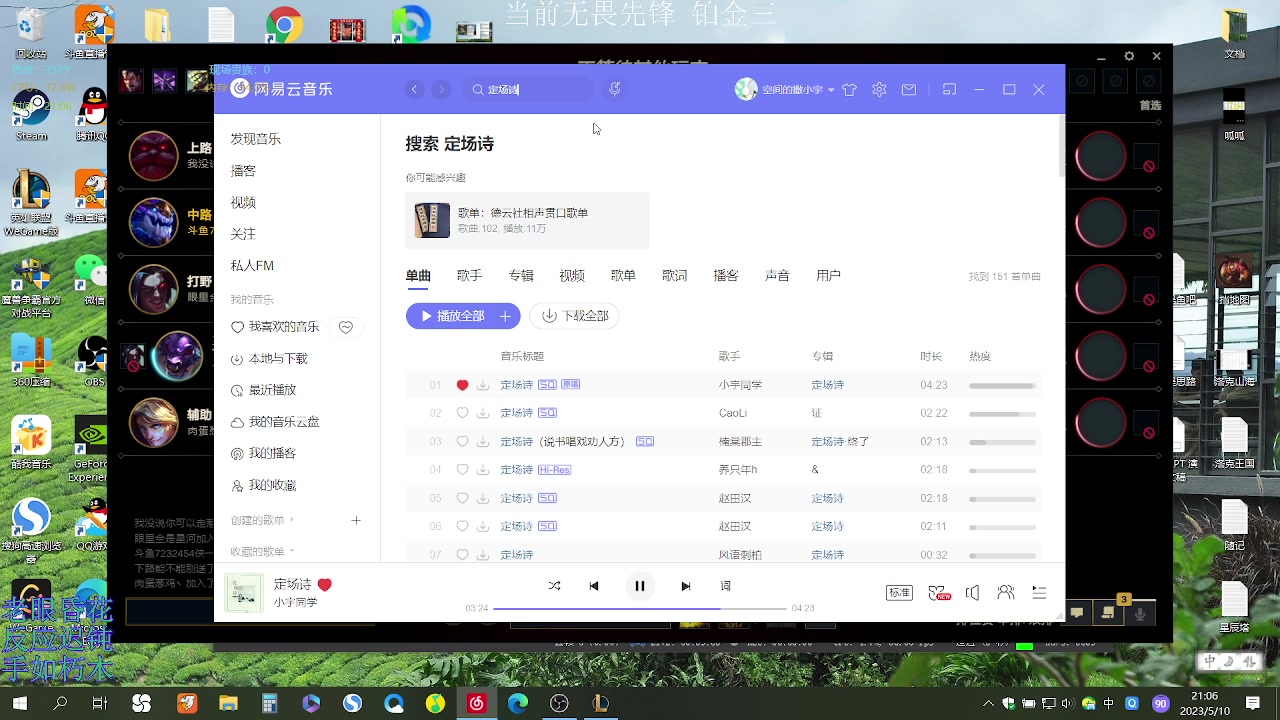Expand the 创建的歌单 section
Screen dimensions: 1280x720
point(262,520)
